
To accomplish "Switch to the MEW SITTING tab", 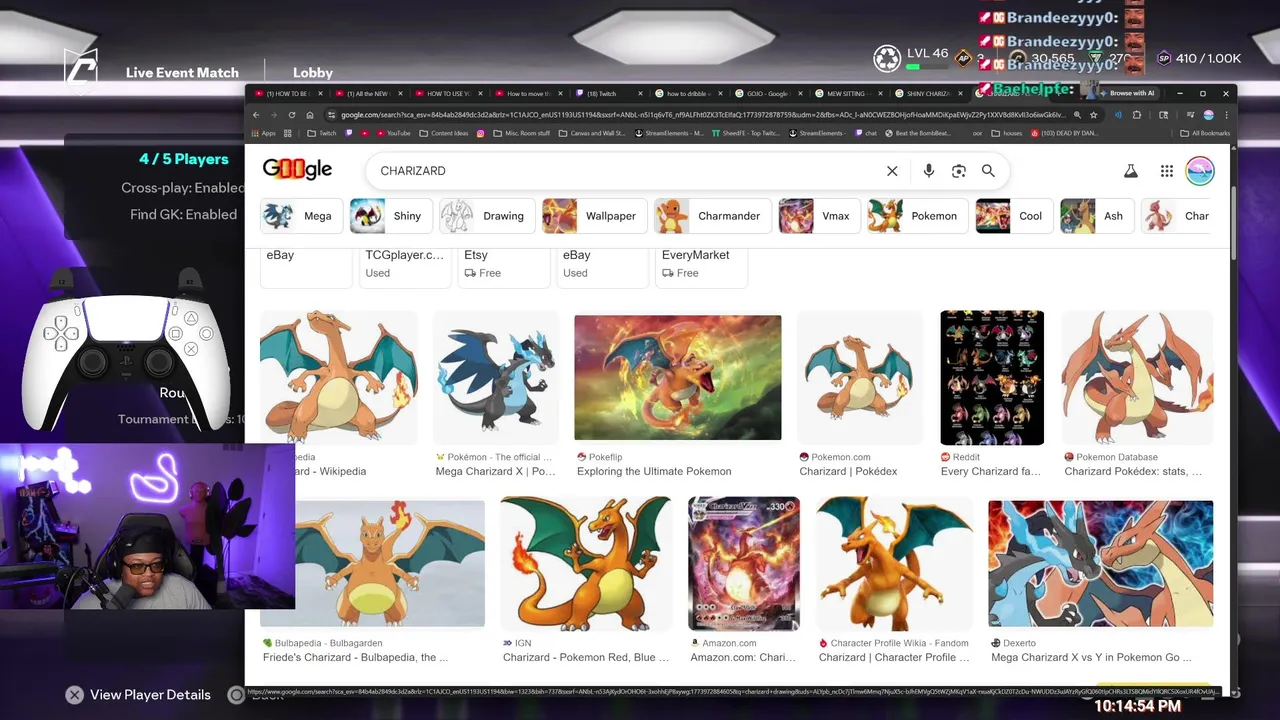I will (x=846, y=94).
